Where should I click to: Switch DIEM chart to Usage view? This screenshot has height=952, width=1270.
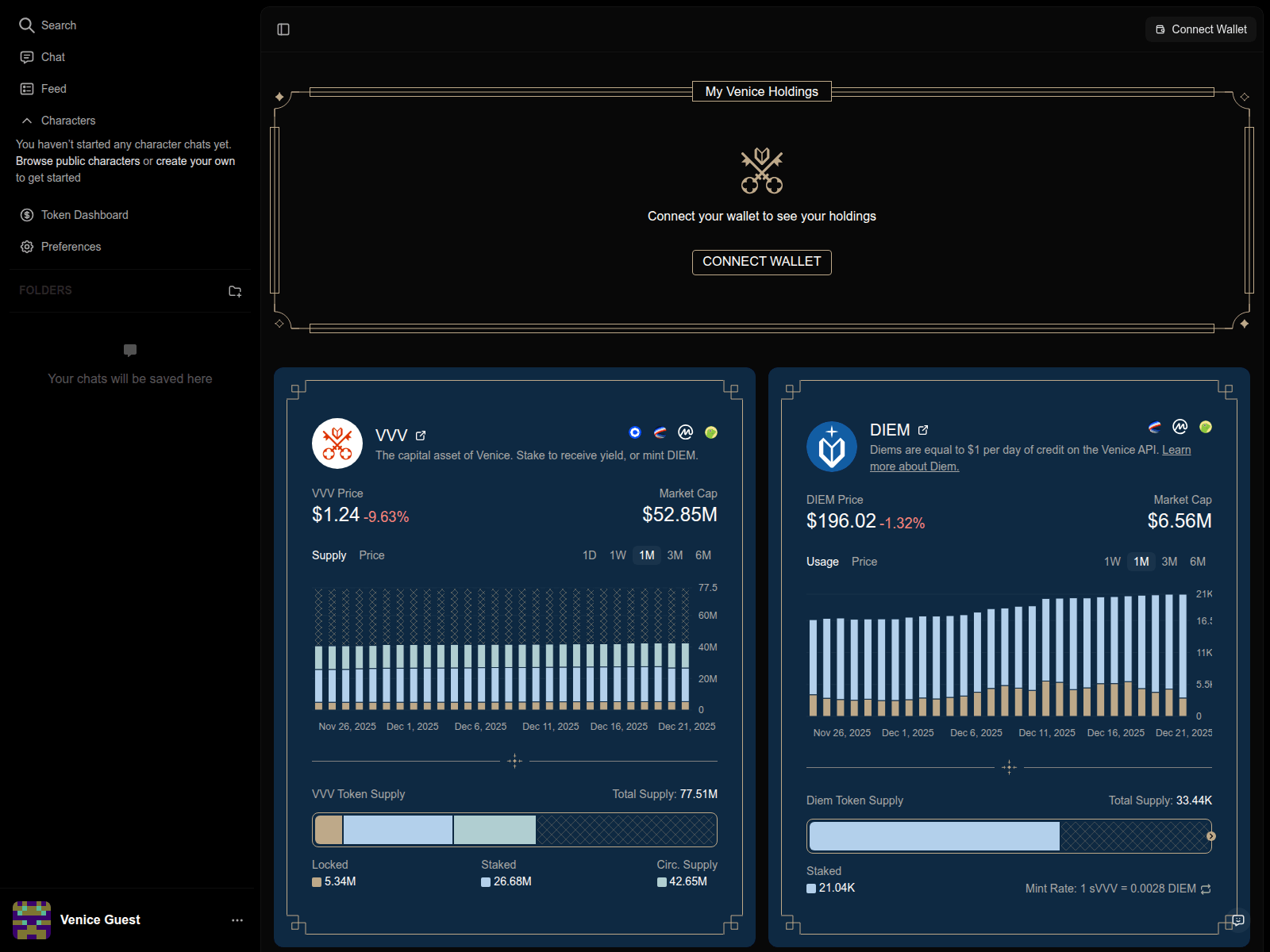click(822, 562)
